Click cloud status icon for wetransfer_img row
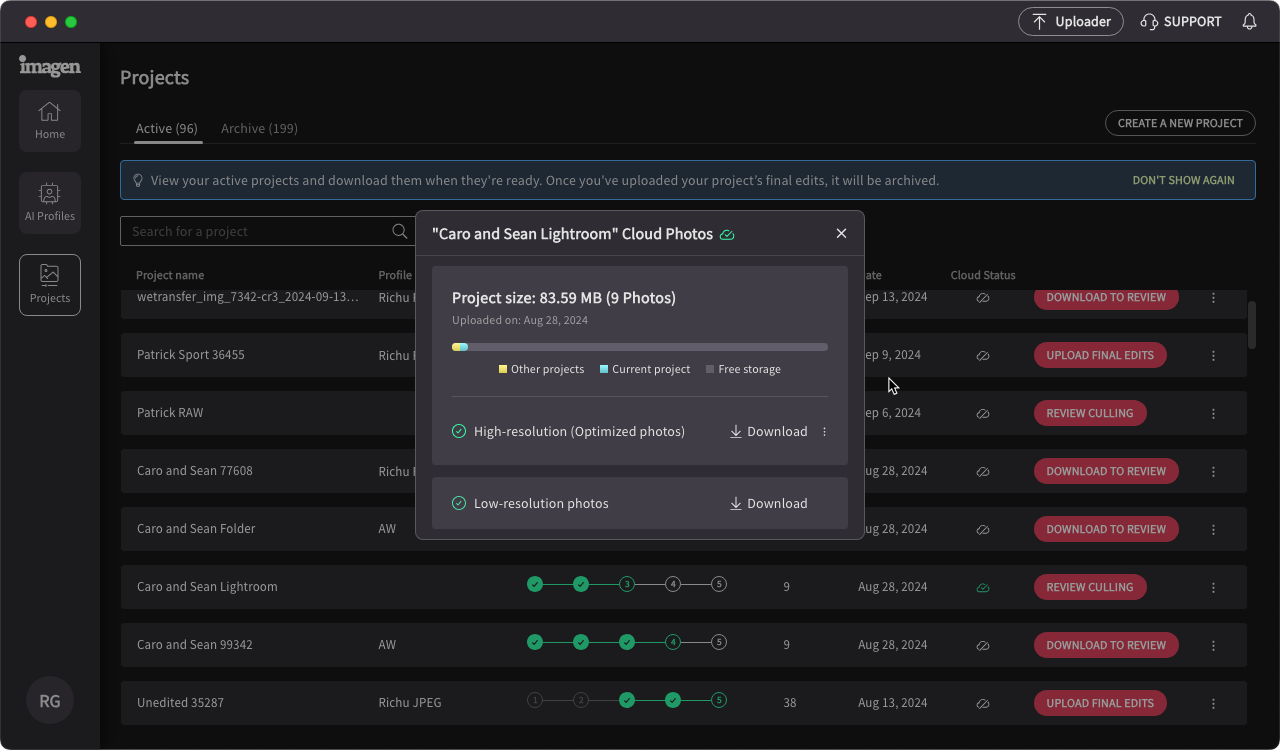The width and height of the screenshot is (1280, 750). pos(983,297)
